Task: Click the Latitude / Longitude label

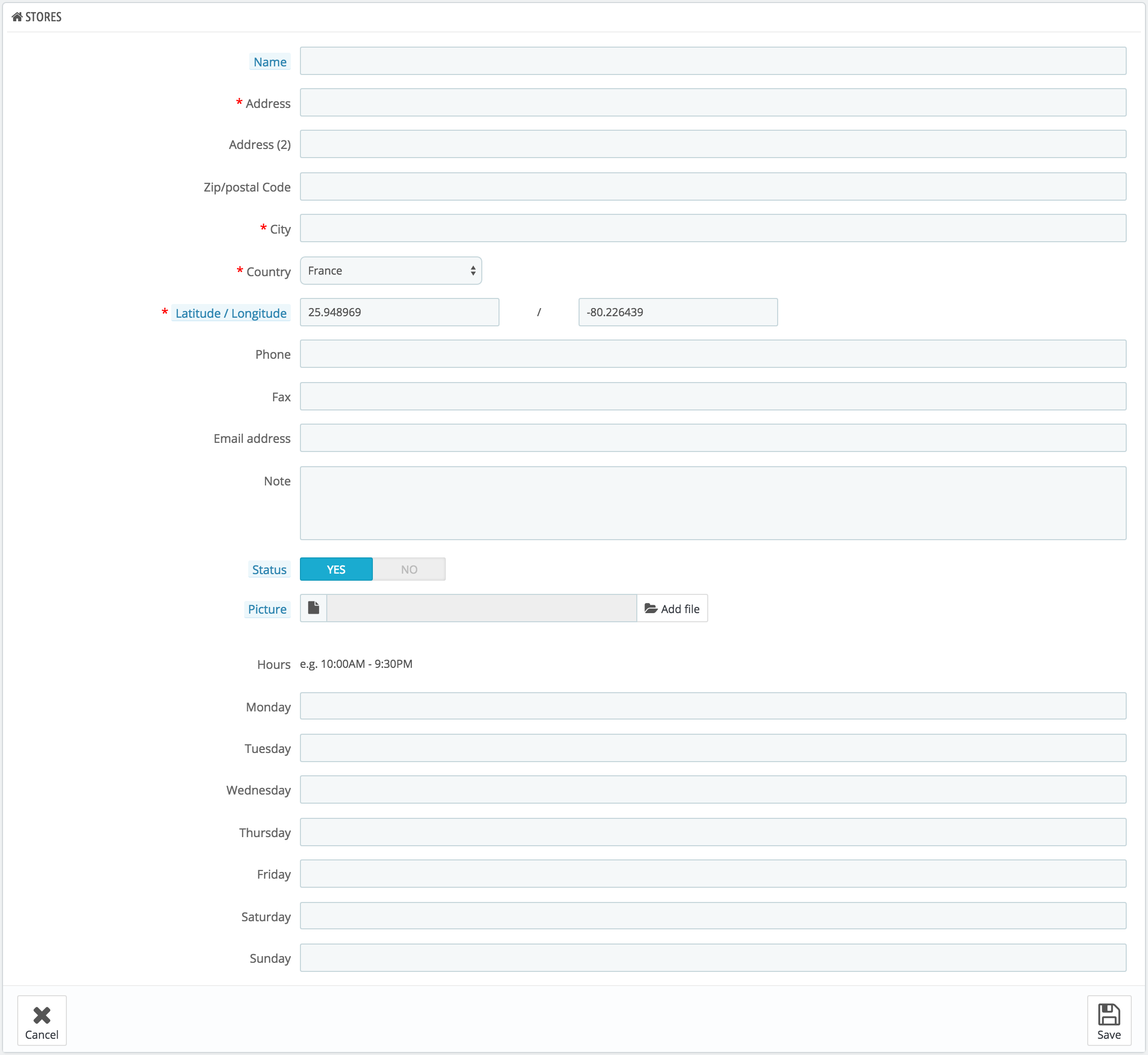Action: tap(231, 314)
